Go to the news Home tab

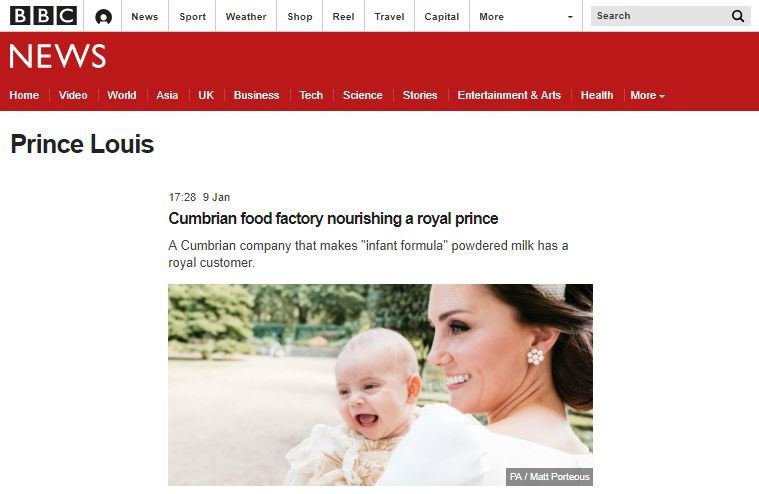click(24, 95)
